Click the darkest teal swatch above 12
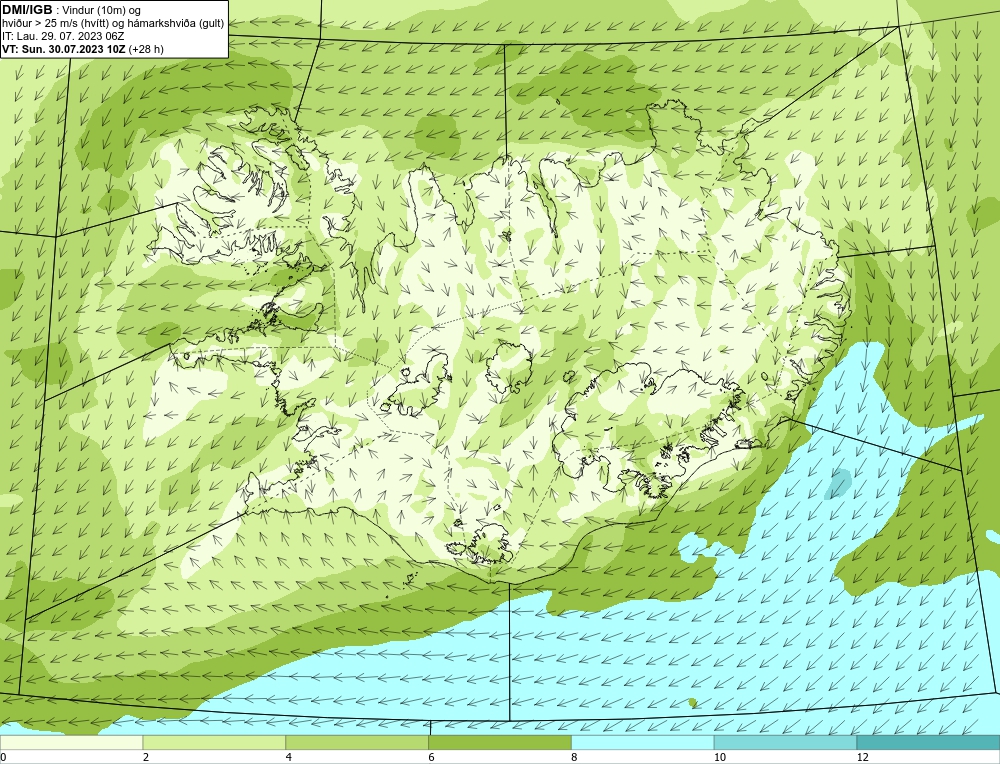This screenshot has width=1000, height=764. tap(929, 742)
